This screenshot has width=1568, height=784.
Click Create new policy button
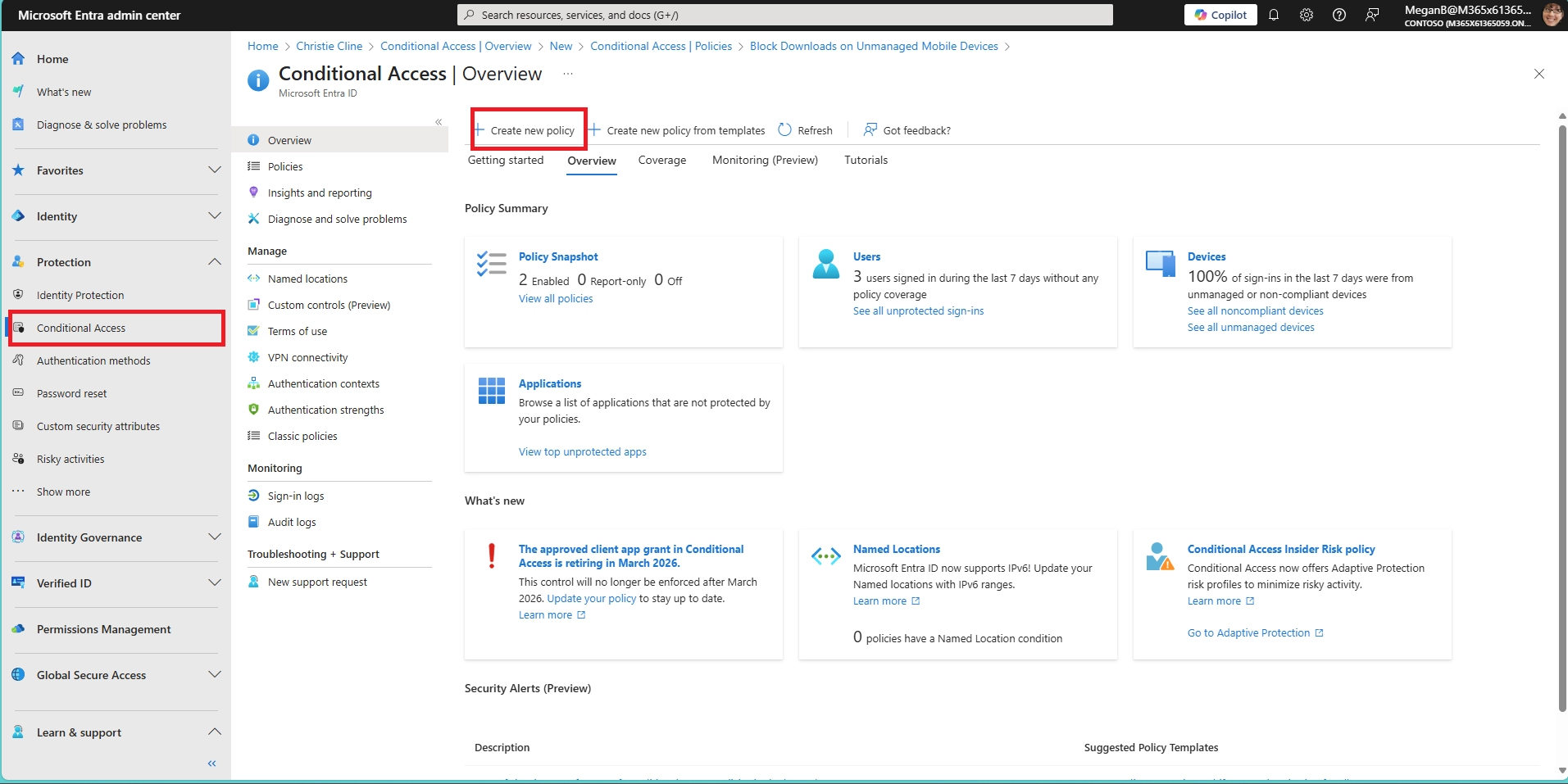[525, 130]
